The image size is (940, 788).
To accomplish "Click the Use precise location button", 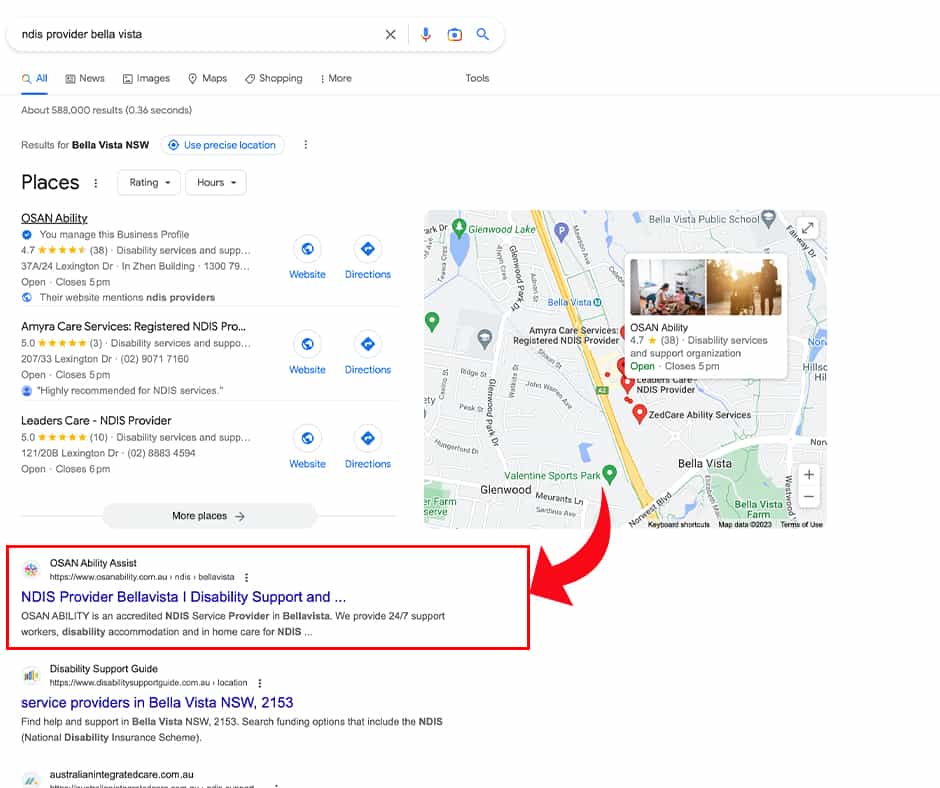I will pos(222,145).
